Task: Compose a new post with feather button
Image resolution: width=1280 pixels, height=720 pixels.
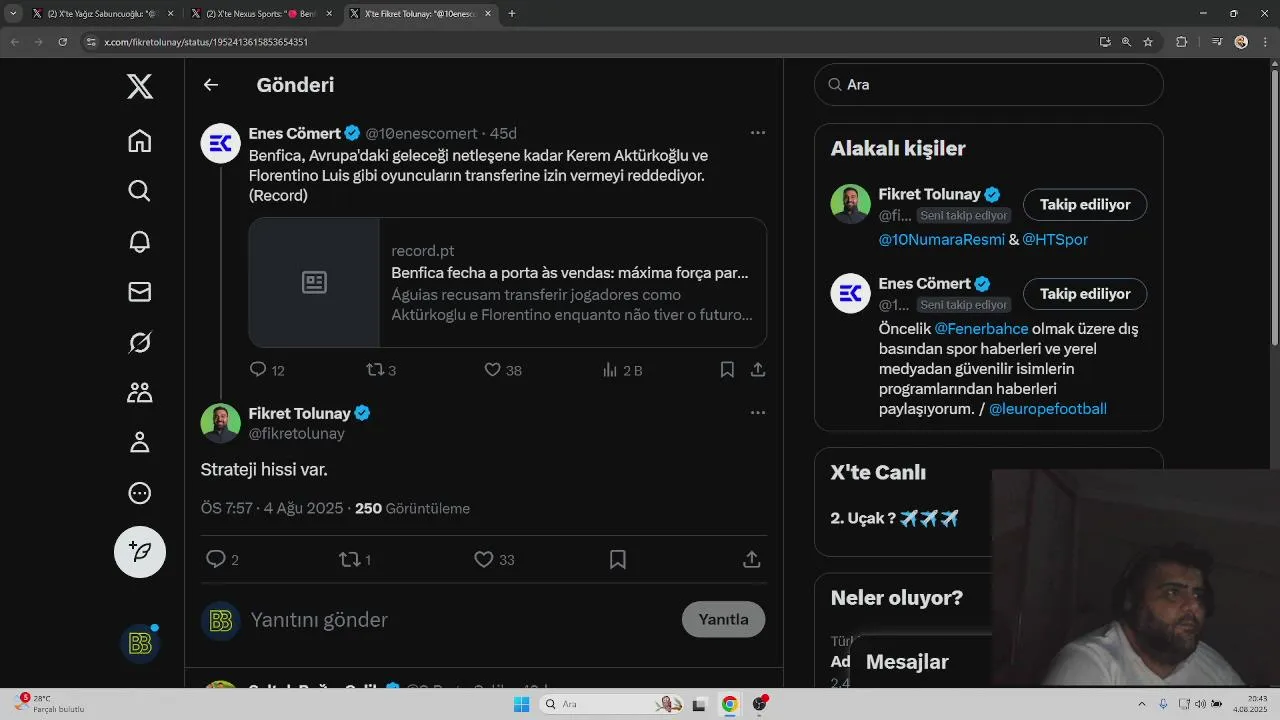Action: click(x=140, y=552)
